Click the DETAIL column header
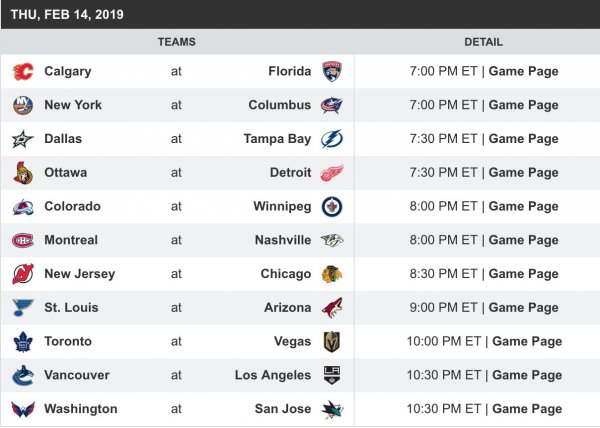This screenshot has height=428, width=600. click(483, 42)
